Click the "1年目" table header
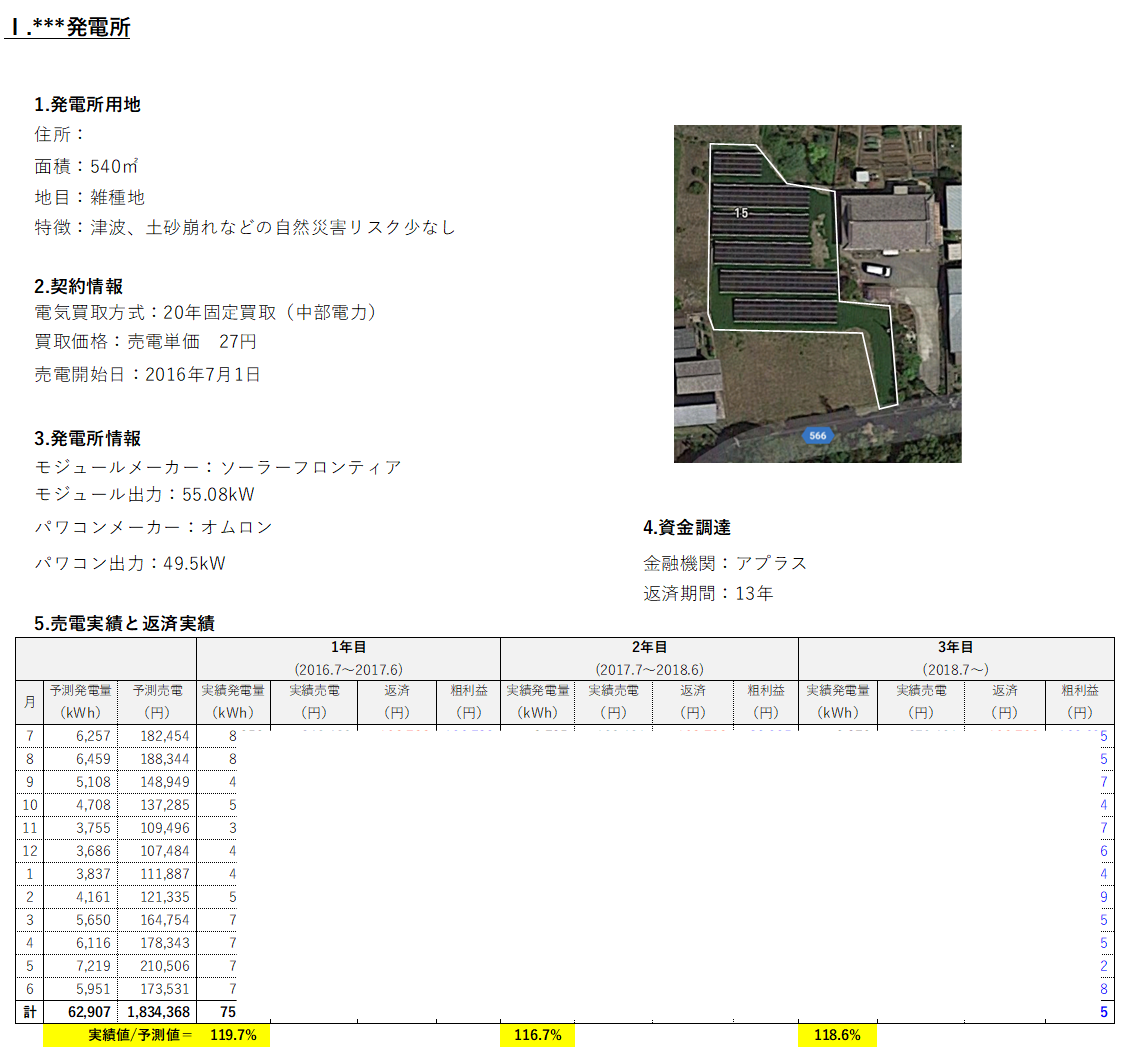Viewport: 1148px width, 1052px height. click(348, 647)
